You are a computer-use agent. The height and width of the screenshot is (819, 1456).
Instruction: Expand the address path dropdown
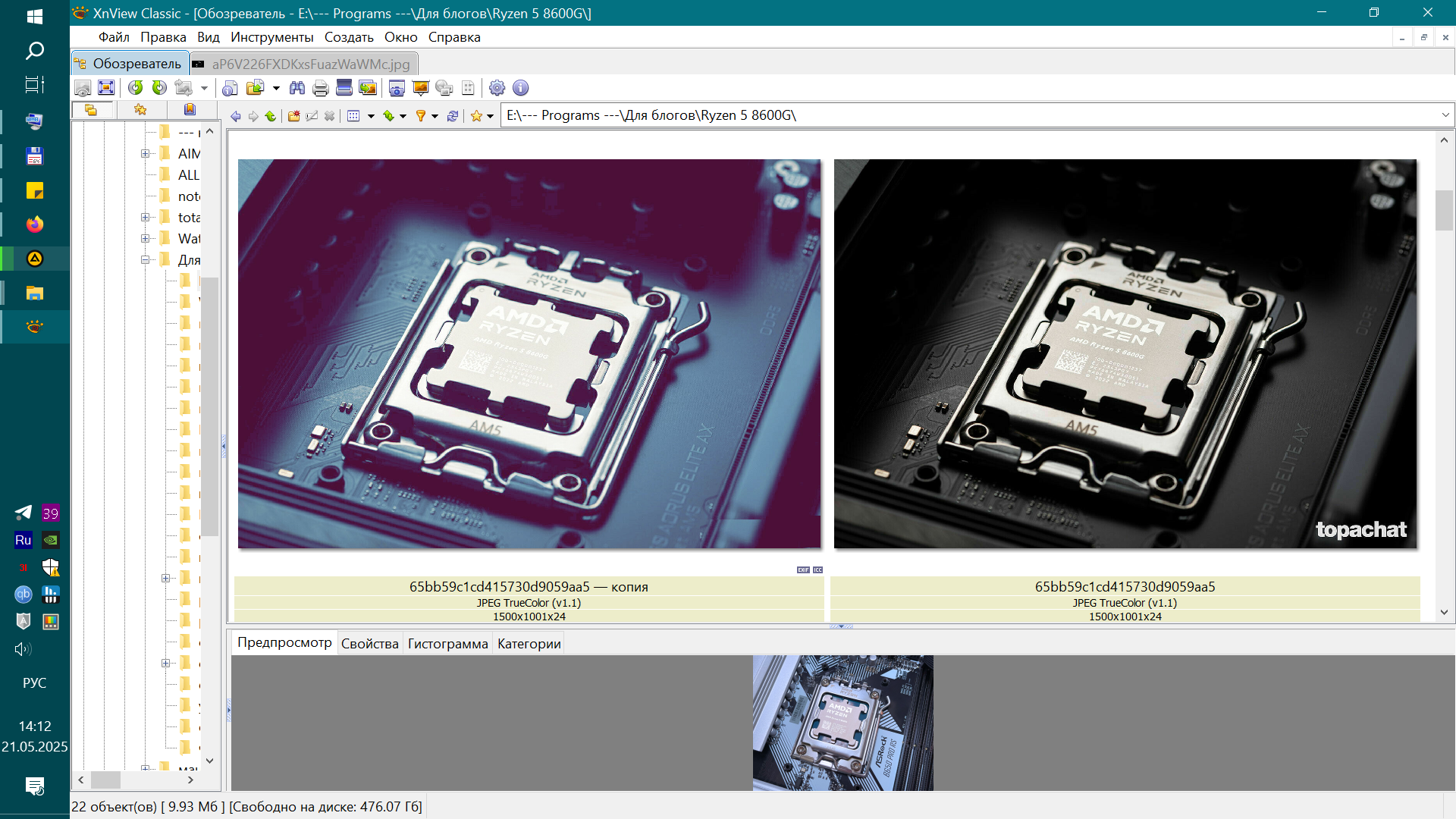1445,115
